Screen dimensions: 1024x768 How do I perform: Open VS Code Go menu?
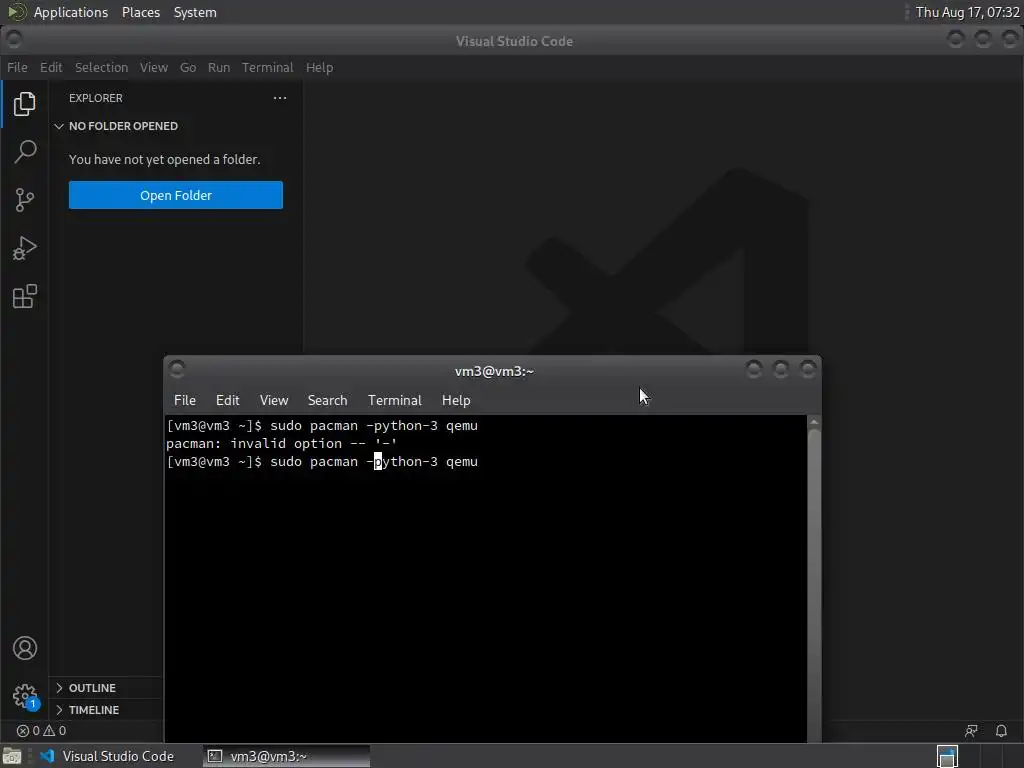click(x=187, y=67)
